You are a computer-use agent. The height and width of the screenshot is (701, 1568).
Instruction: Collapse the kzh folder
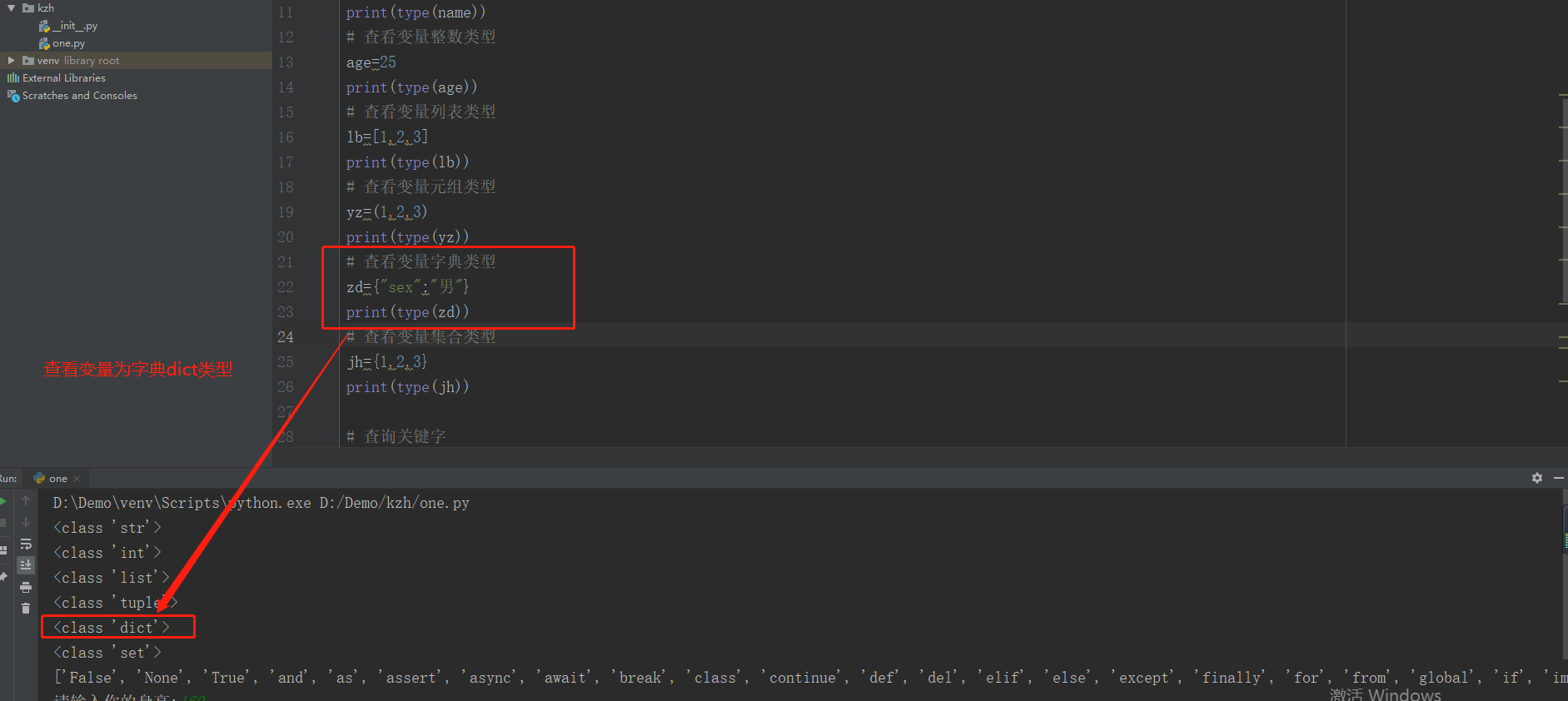[x=11, y=7]
